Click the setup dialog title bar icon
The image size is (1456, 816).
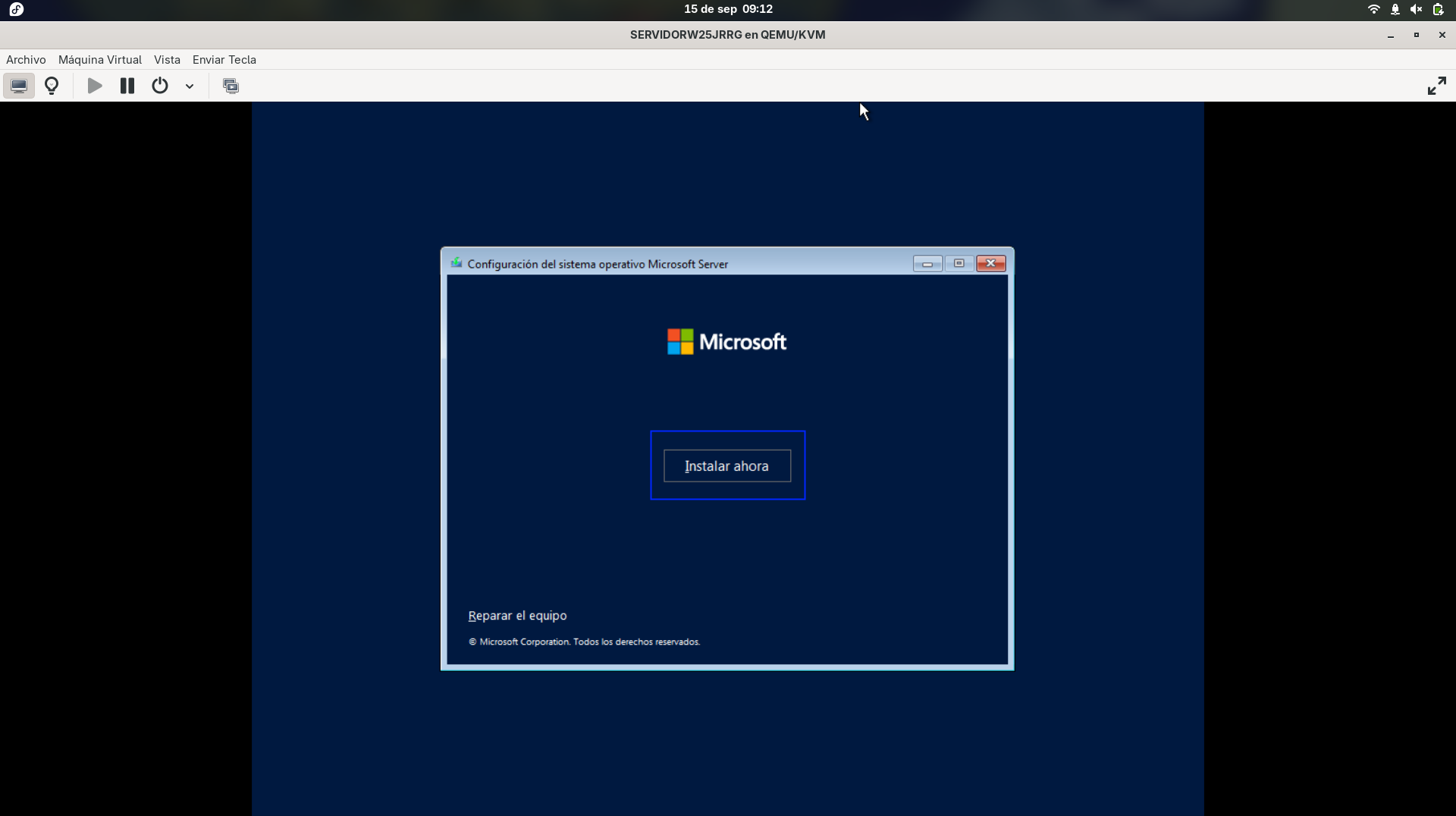pos(456,263)
